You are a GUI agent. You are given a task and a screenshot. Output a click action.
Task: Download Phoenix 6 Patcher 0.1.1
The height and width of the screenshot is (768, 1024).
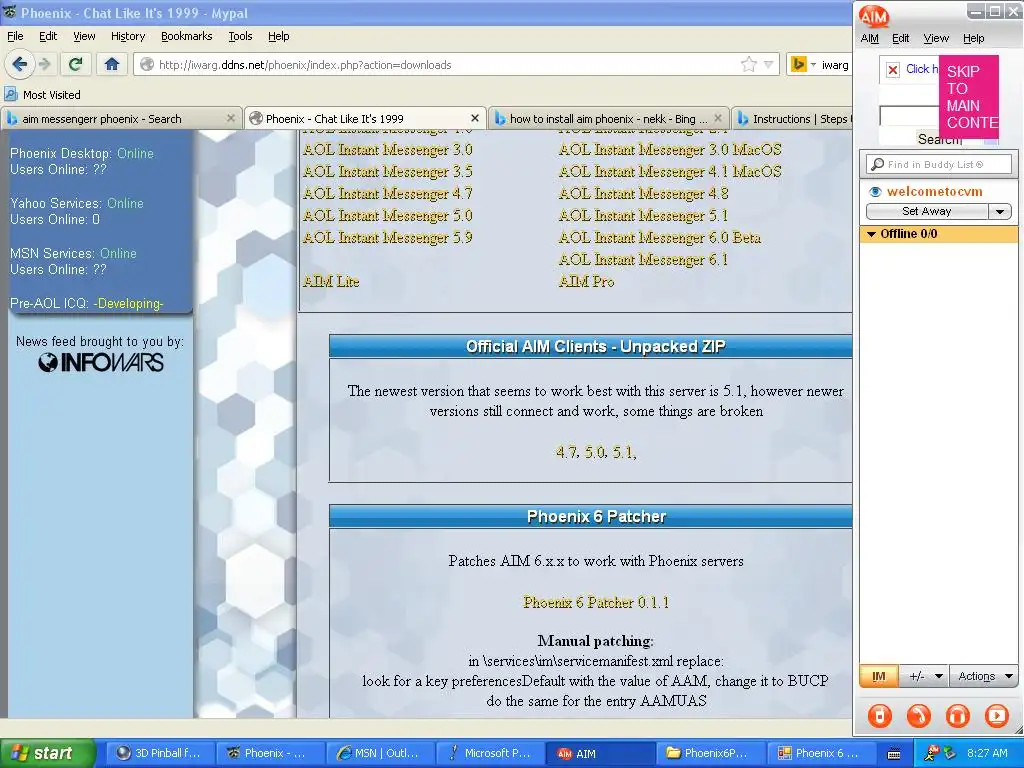click(x=596, y=602)
